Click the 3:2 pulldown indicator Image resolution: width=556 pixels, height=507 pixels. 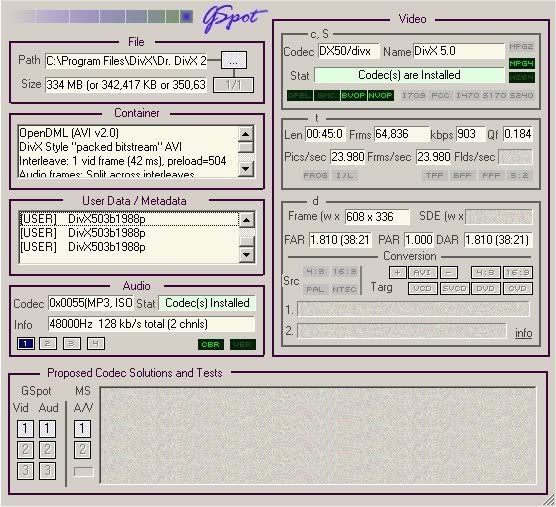(519, 176)
